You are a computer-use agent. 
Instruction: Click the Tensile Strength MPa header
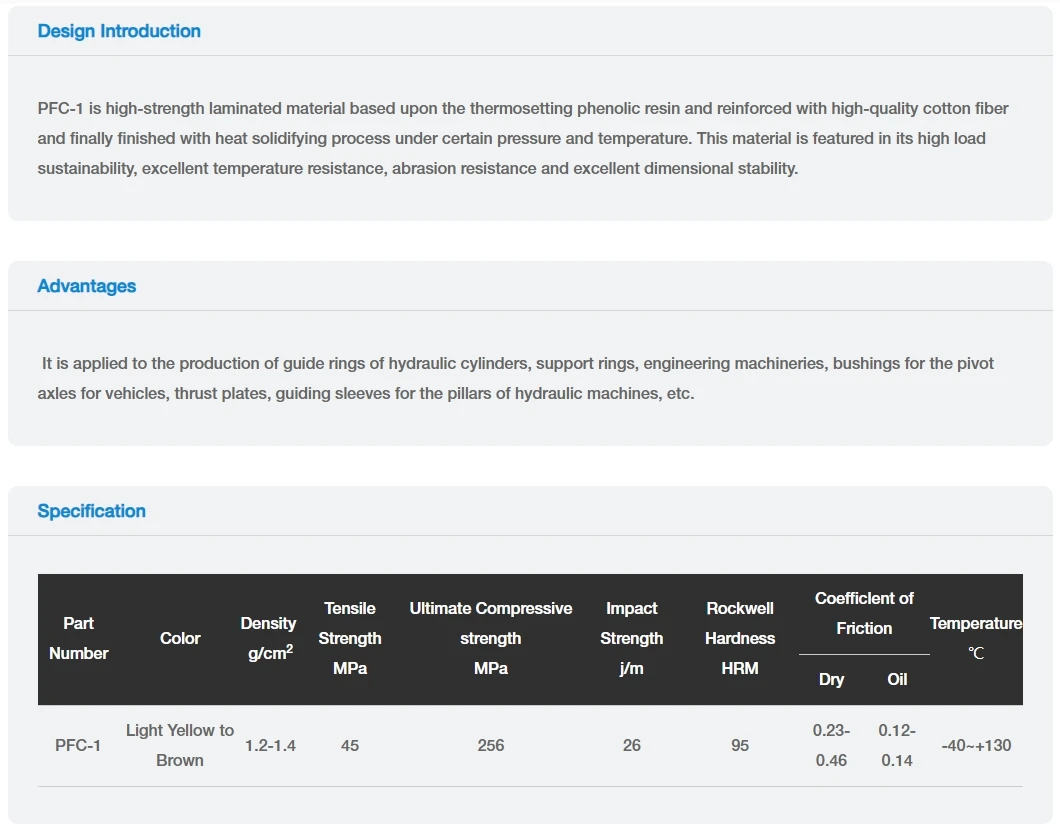click(350, 638)
